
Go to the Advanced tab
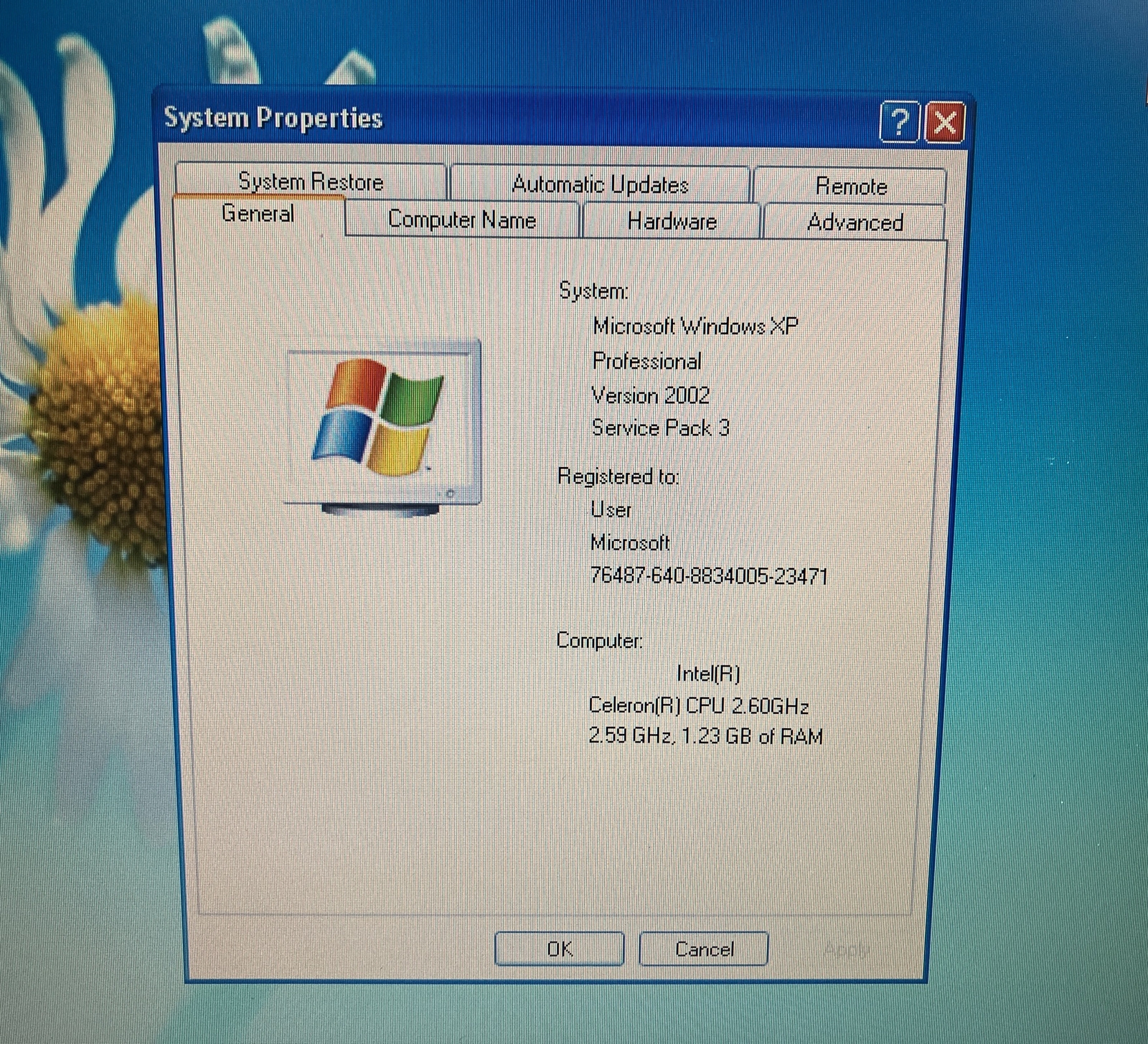(855, 222)
